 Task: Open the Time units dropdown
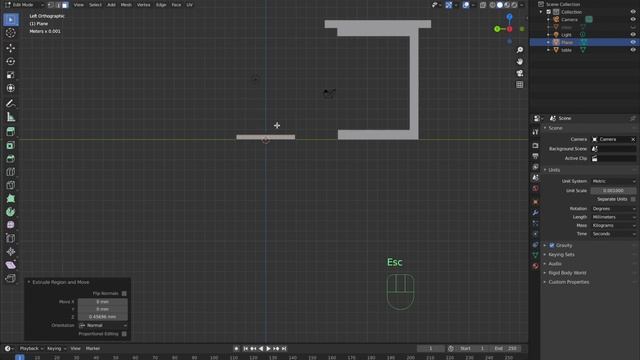pyautogui.click(x=613, y=234)
